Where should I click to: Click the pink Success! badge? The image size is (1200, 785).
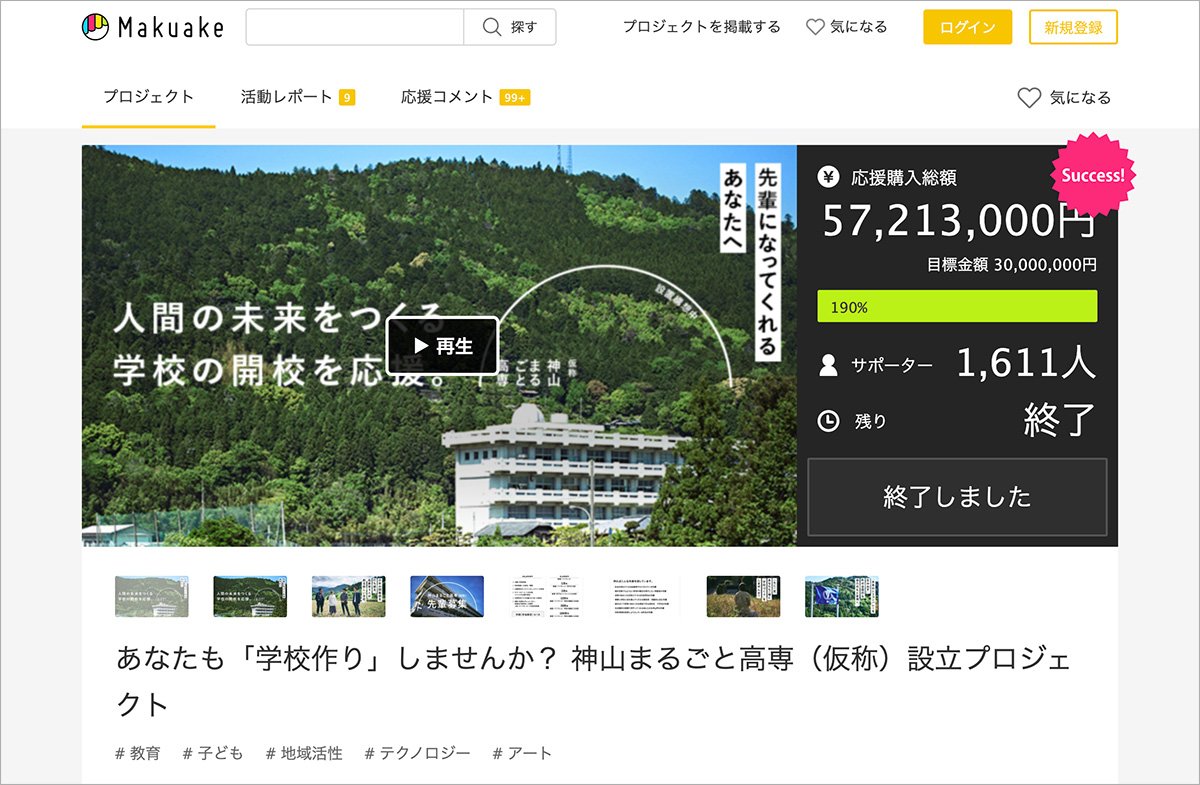click(x=1093, y=175)
